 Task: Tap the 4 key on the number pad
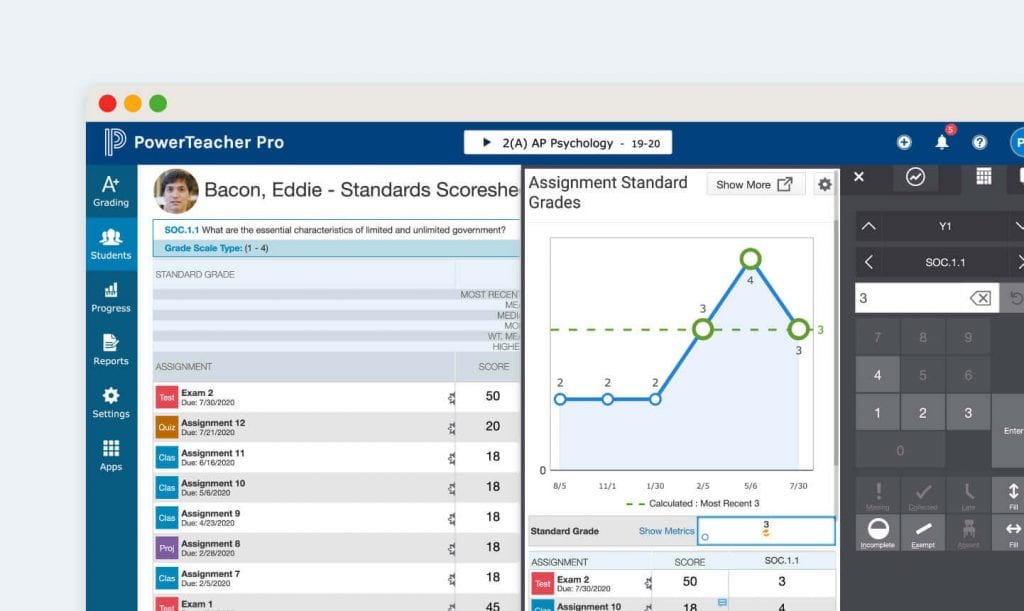[878, 375]
